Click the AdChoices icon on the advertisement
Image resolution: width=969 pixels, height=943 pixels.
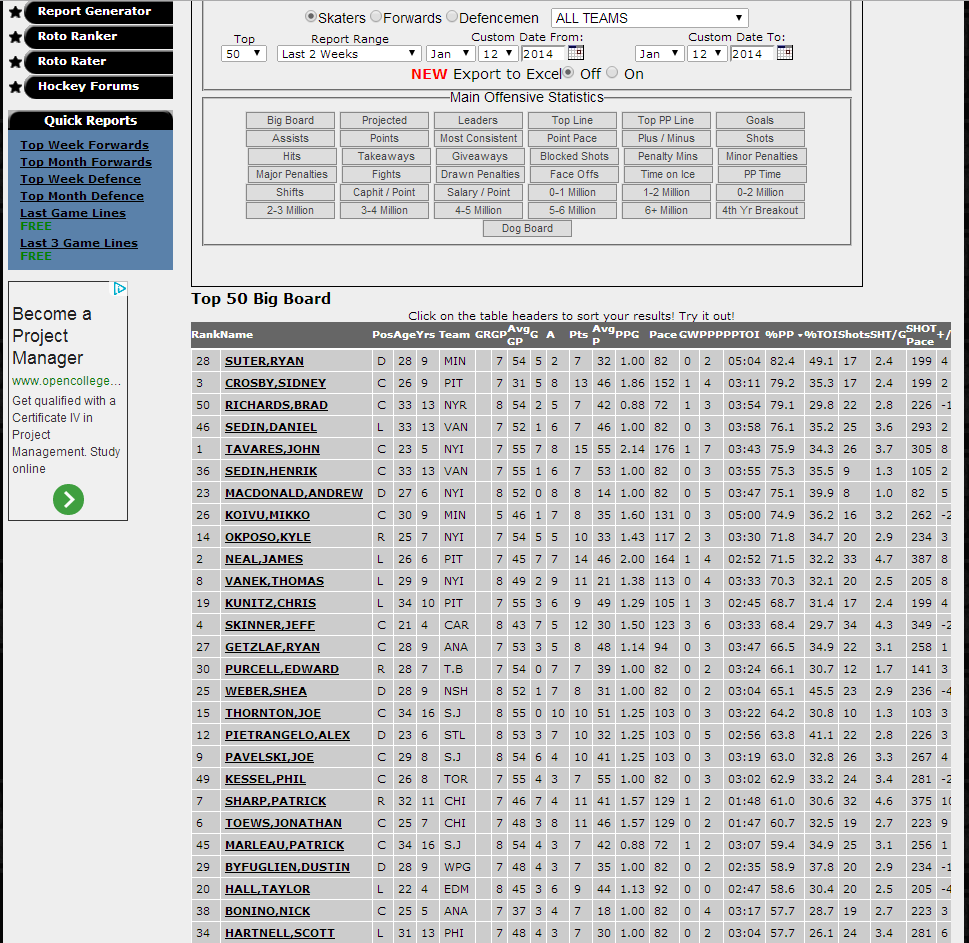point(120,289)
